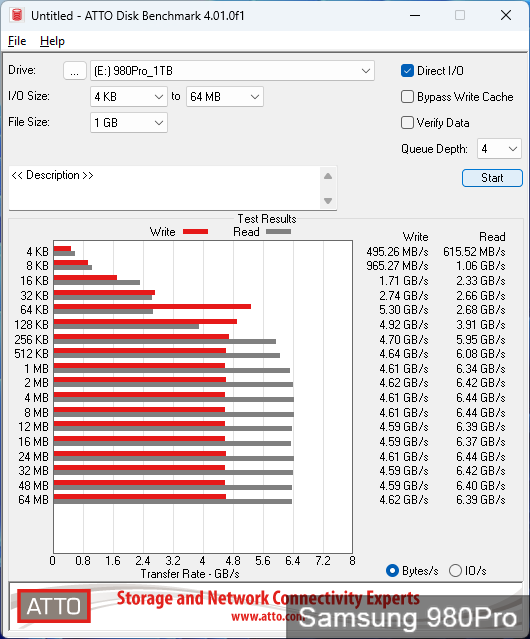530x639 pixels.
Task: Click the description scroll up arrow
Action: pyautogui.click(x=328, y=176)
